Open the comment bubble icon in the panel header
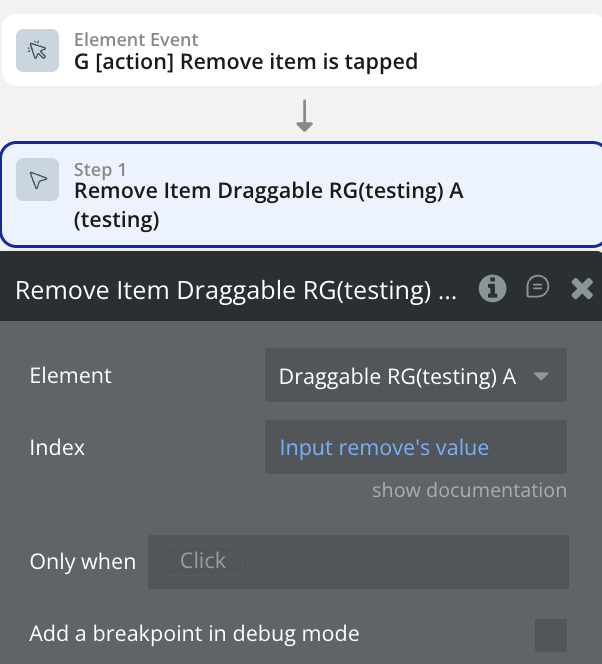602x664 pixels. [537, 288]
